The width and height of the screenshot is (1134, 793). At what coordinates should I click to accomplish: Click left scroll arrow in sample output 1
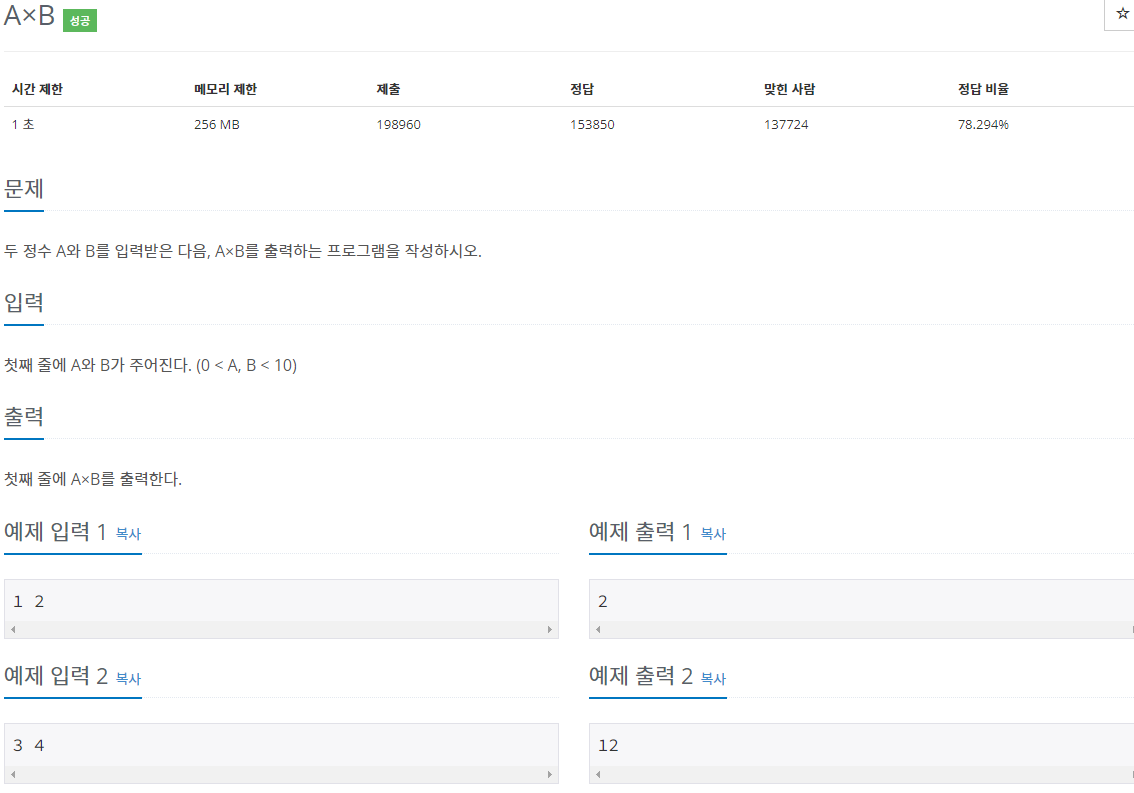598,629
